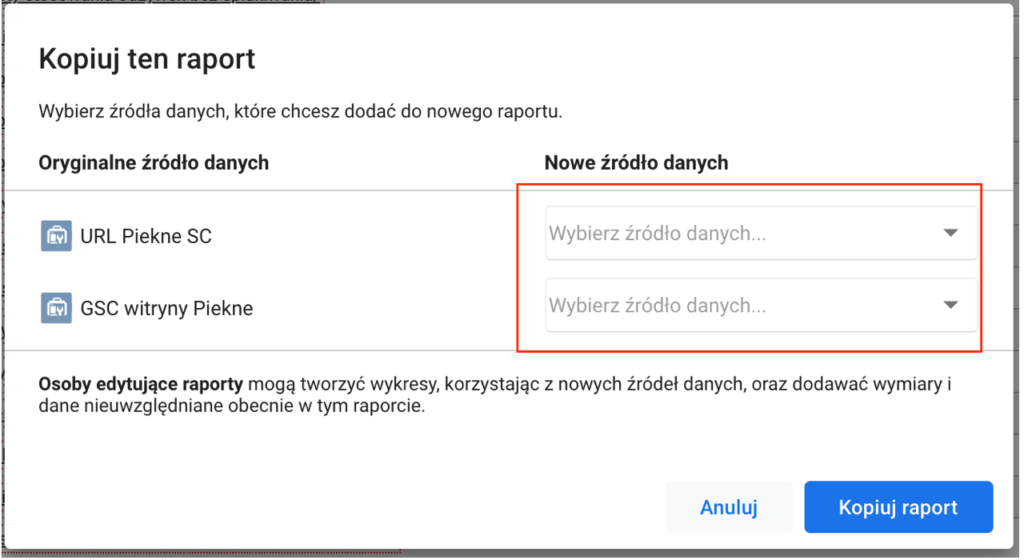This screenshot has height=560, width=1024.
Task: Click the dimmed background strip above the dialog
Action: (600, 2)
